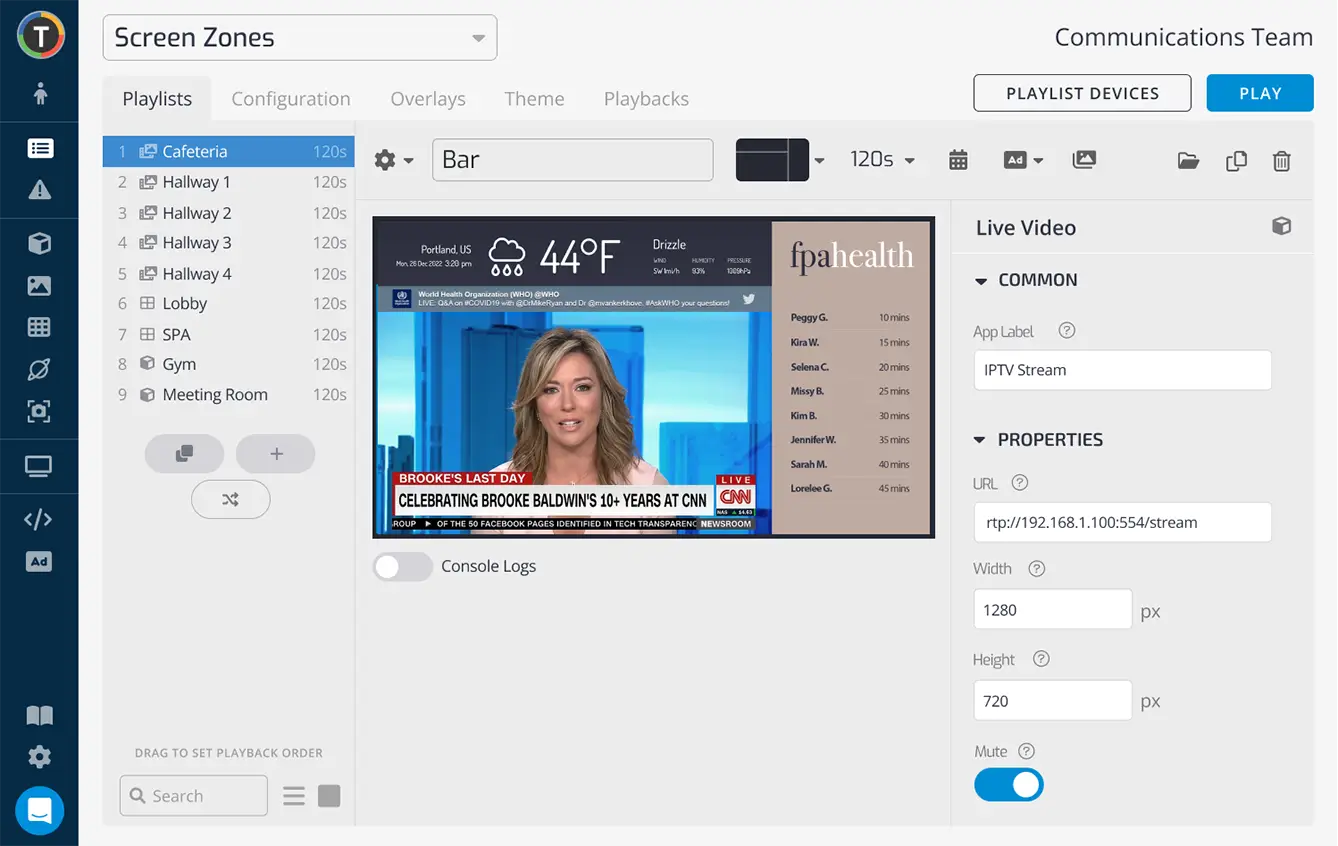Toggle the Mute switch off

[1009, 785]
